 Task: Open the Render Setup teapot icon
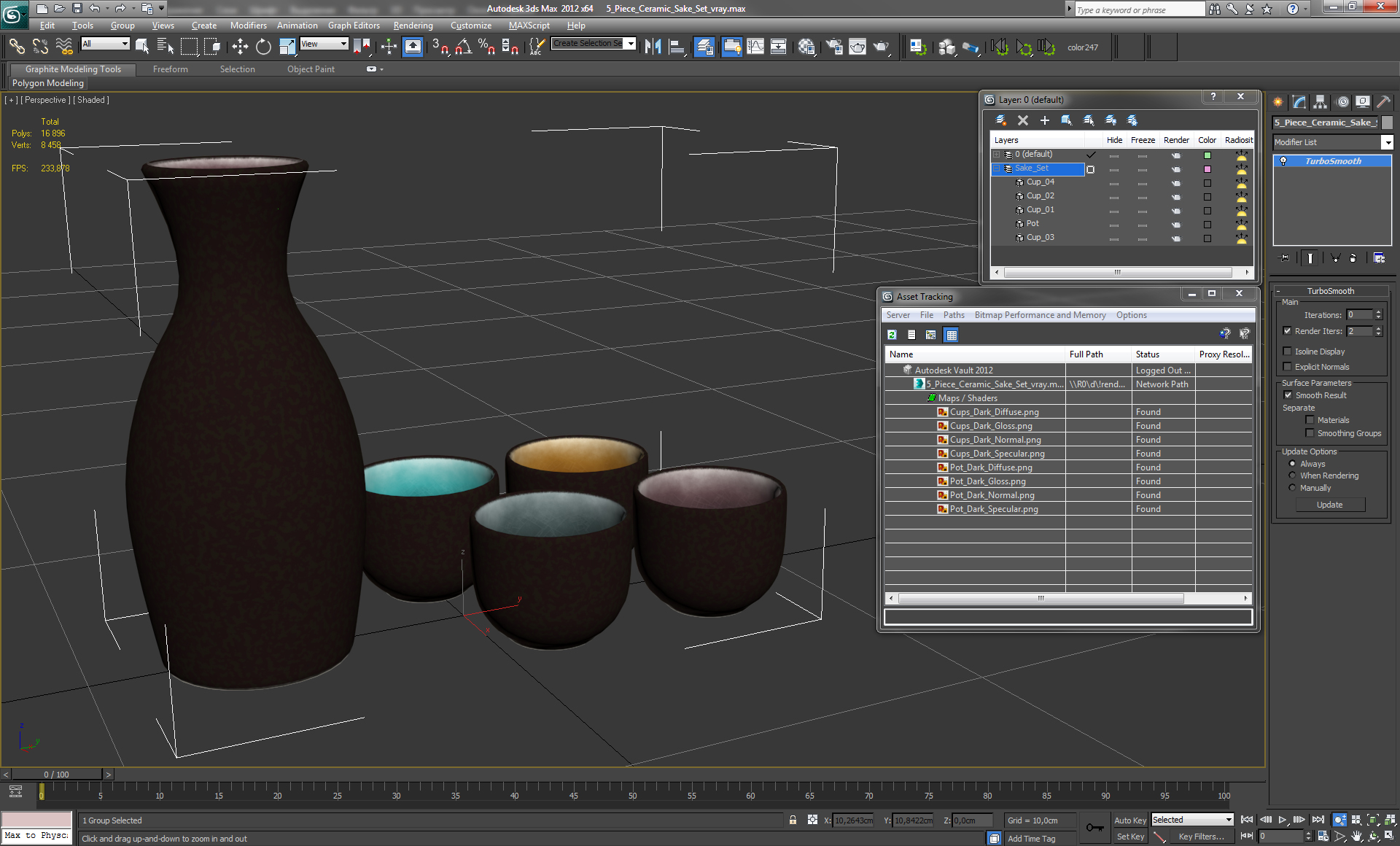tap(833, 47)
